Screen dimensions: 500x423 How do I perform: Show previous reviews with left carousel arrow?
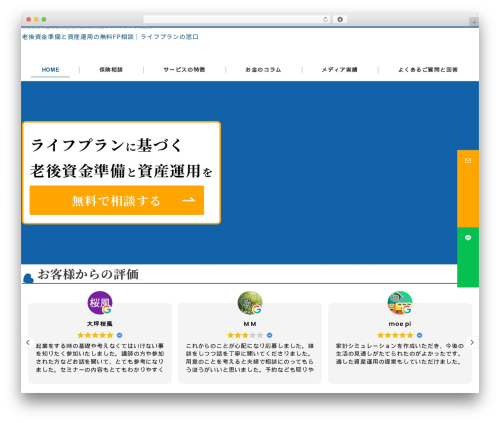(28, 342)
